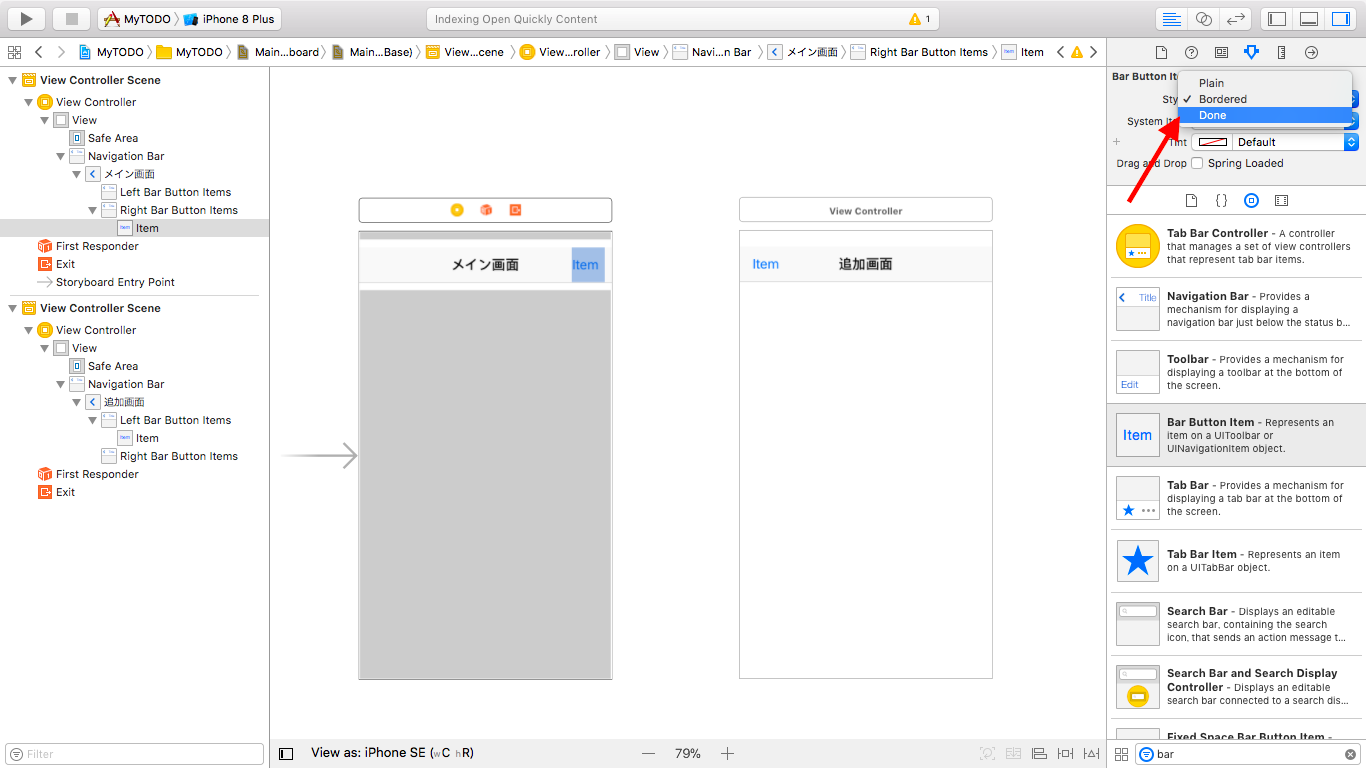
Task: Show the Debug area
Action: tap(1308, 17)
